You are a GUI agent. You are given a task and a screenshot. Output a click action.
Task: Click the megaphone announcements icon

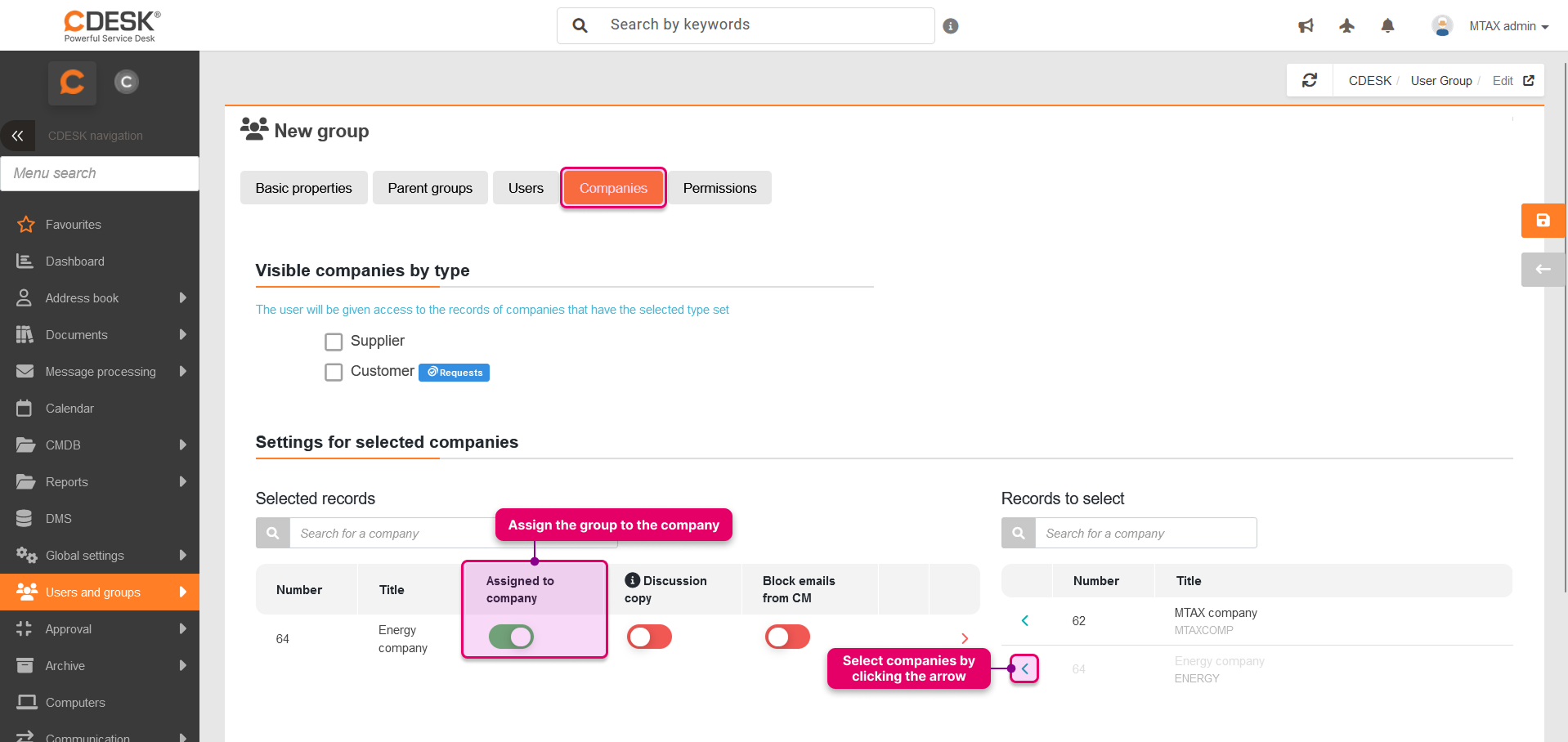coord(1306,26)
